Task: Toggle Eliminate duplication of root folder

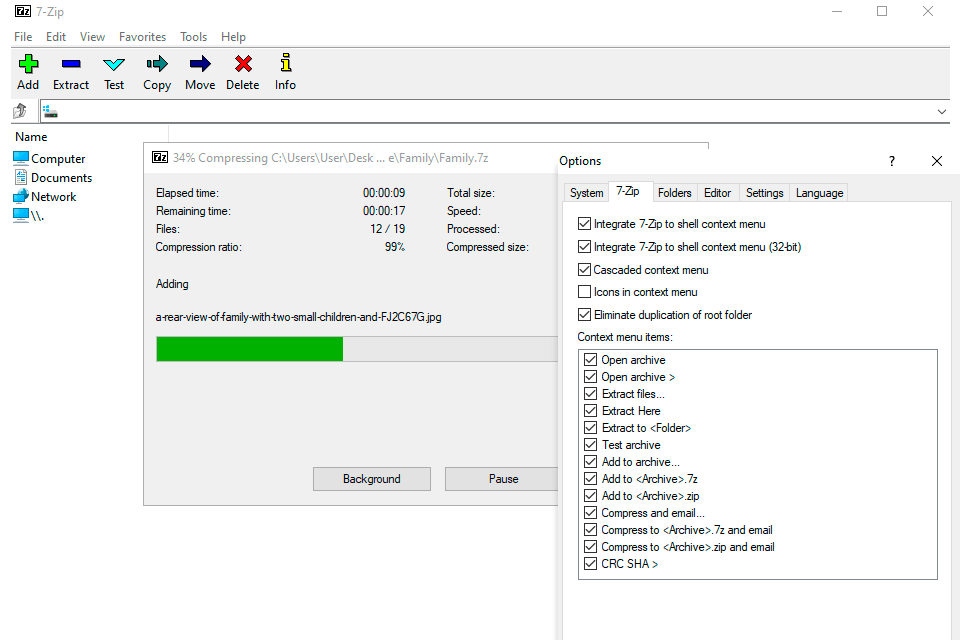Action: pyautogui.click(x=585, y=314)
